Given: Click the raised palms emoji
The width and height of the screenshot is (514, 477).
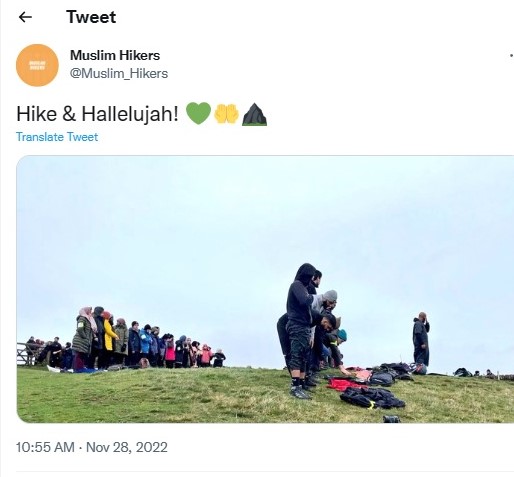Looking at the screenshot, I should (226, 114).
